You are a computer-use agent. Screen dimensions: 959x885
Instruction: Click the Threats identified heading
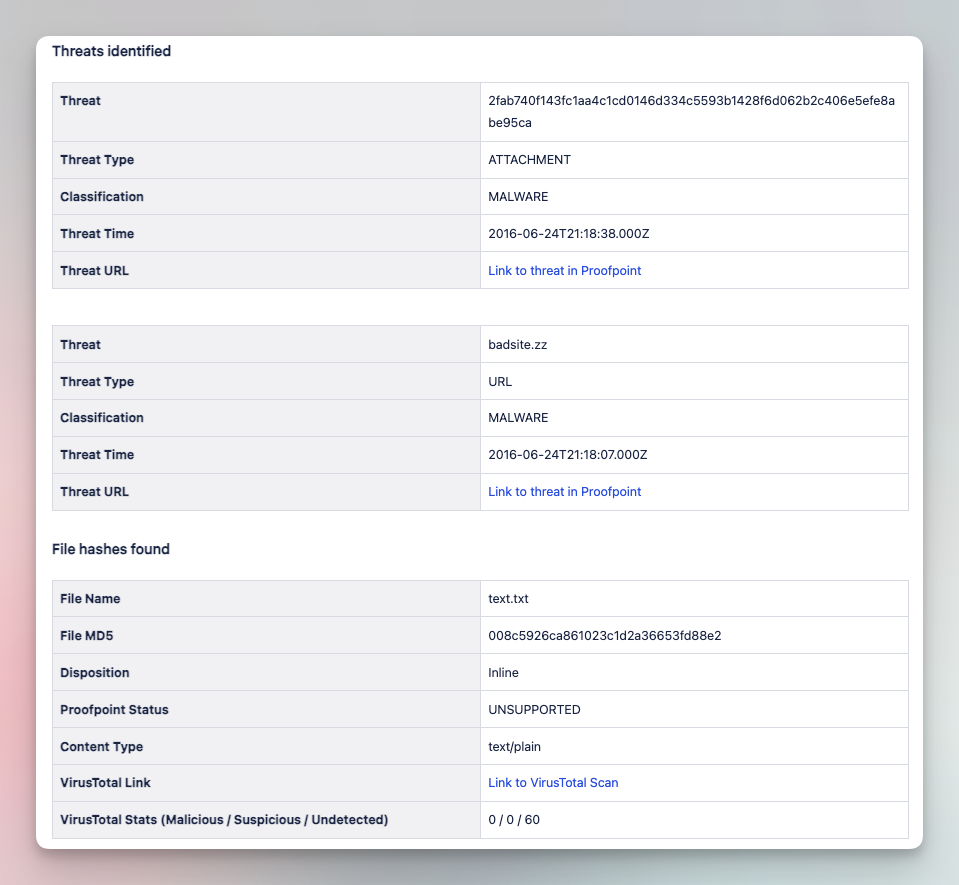[111, 51]
